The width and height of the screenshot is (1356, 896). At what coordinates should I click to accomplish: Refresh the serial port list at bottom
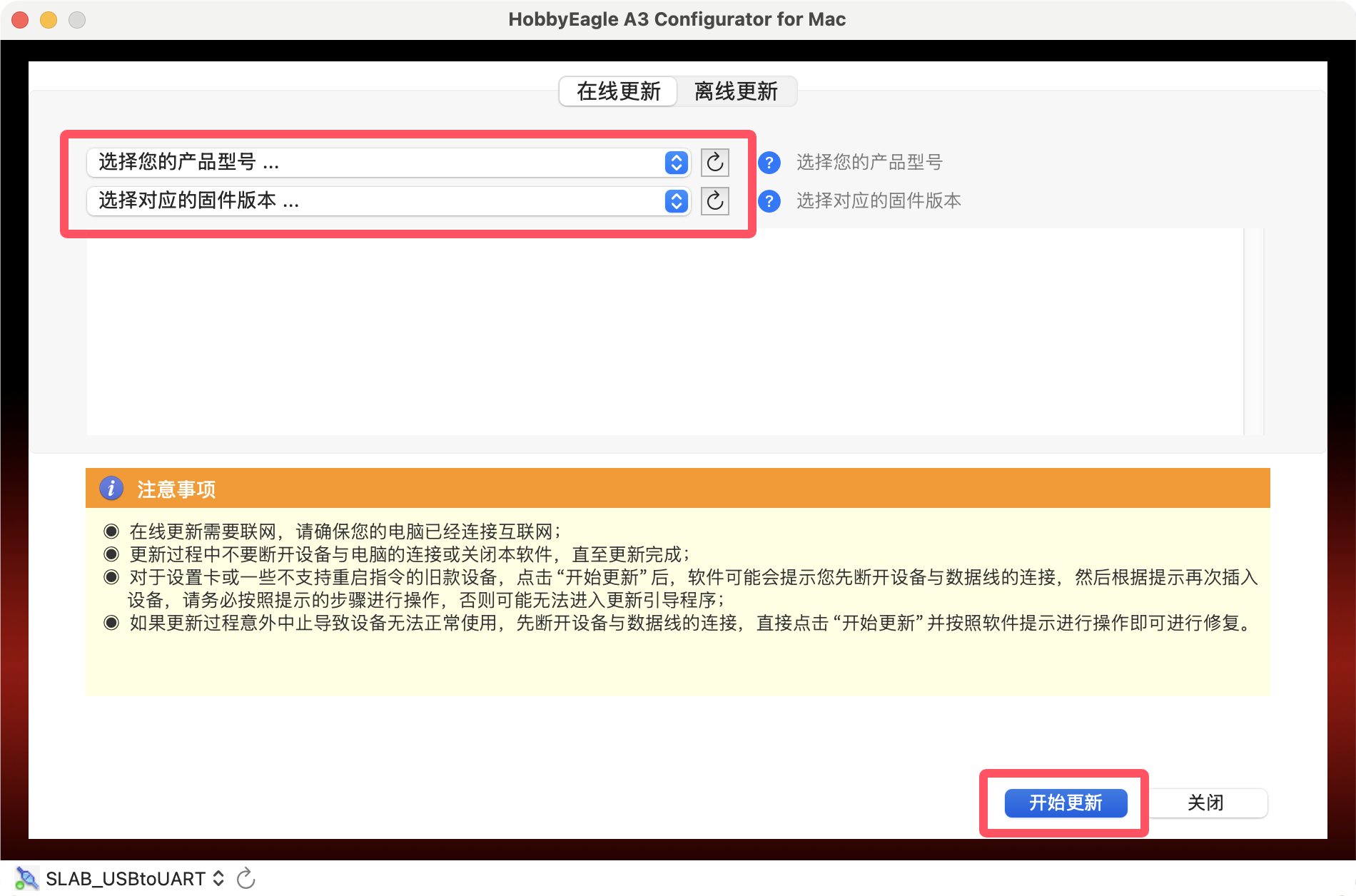click(246, 878)
